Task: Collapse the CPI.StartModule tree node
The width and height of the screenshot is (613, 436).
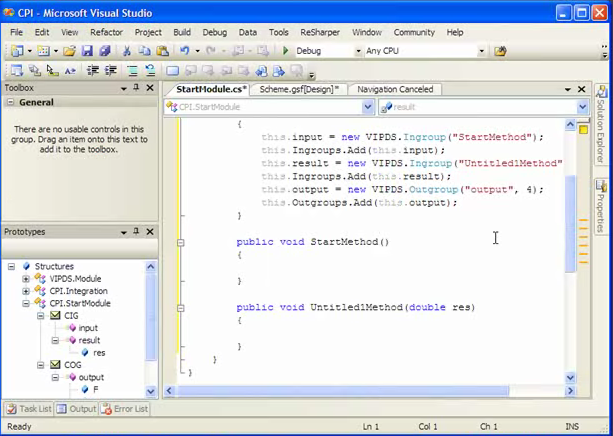Action: 26,303
